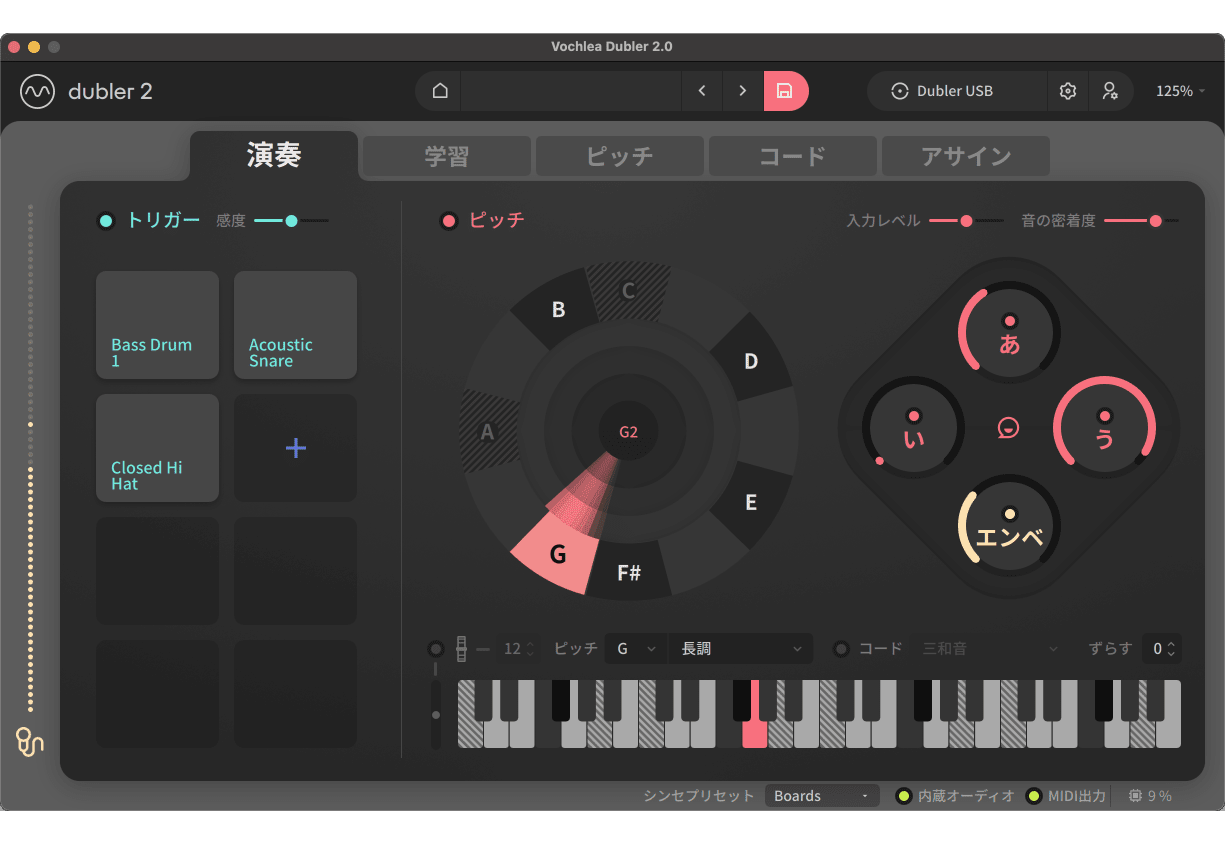Image resolution: width=1225 pixels, height=844 pixels.
Task: Switch to the コード tab
Action: 793,157
